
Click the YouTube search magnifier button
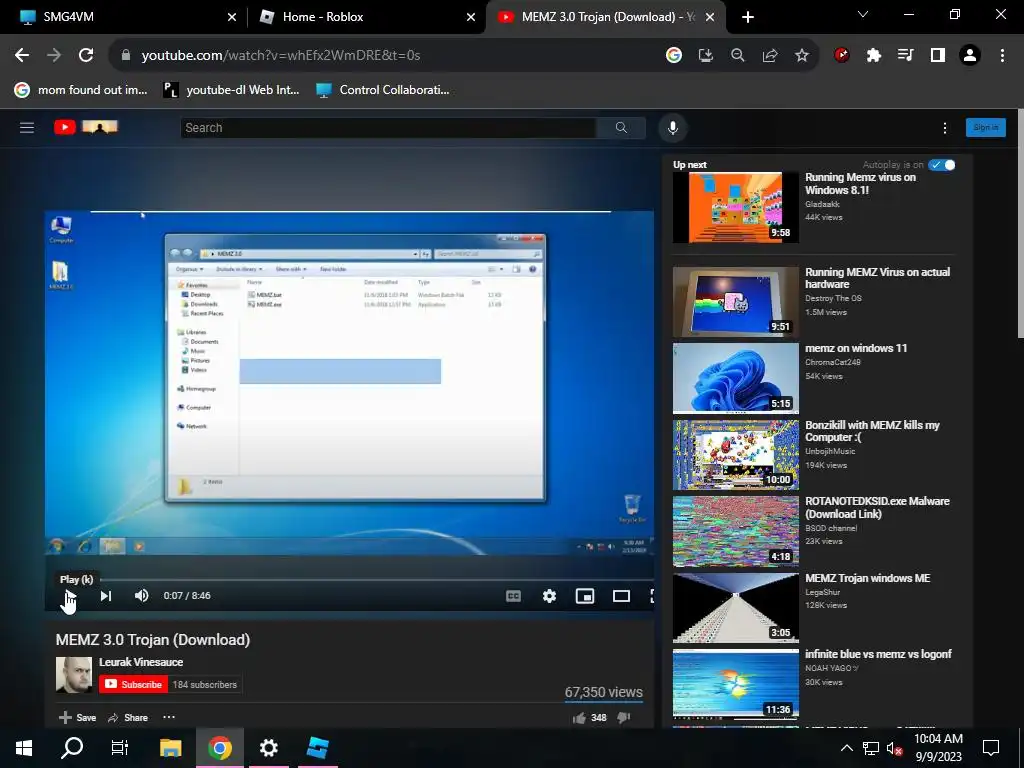click(621, 127)
